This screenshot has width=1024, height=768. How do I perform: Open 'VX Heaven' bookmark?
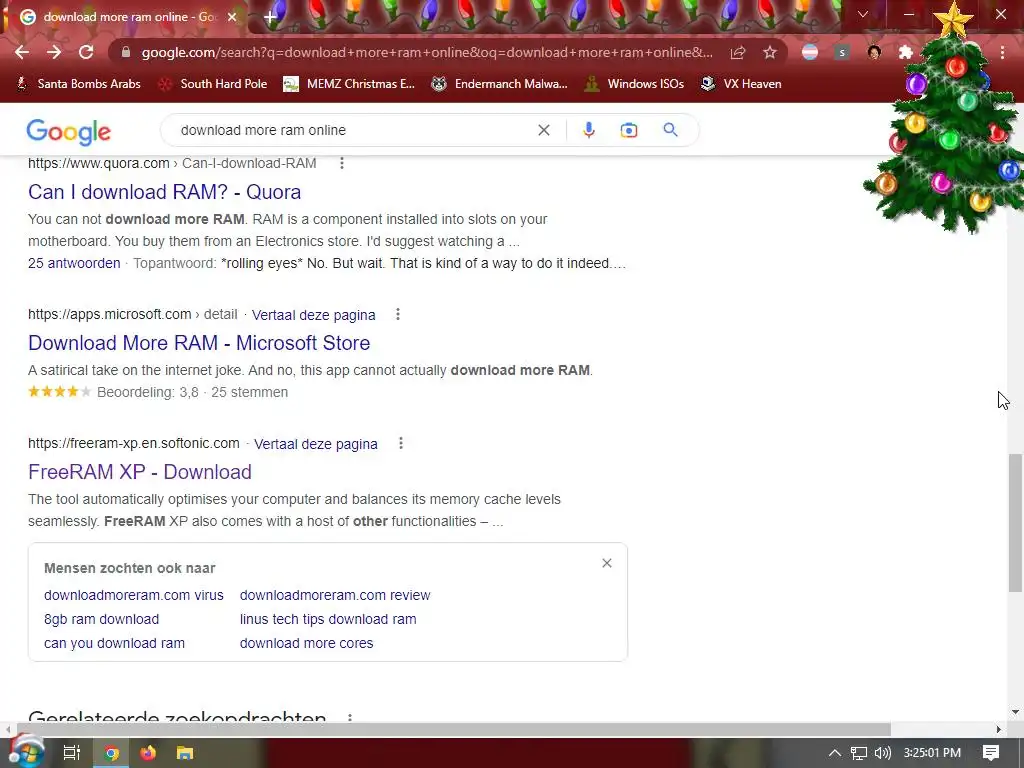pos(741,84)
